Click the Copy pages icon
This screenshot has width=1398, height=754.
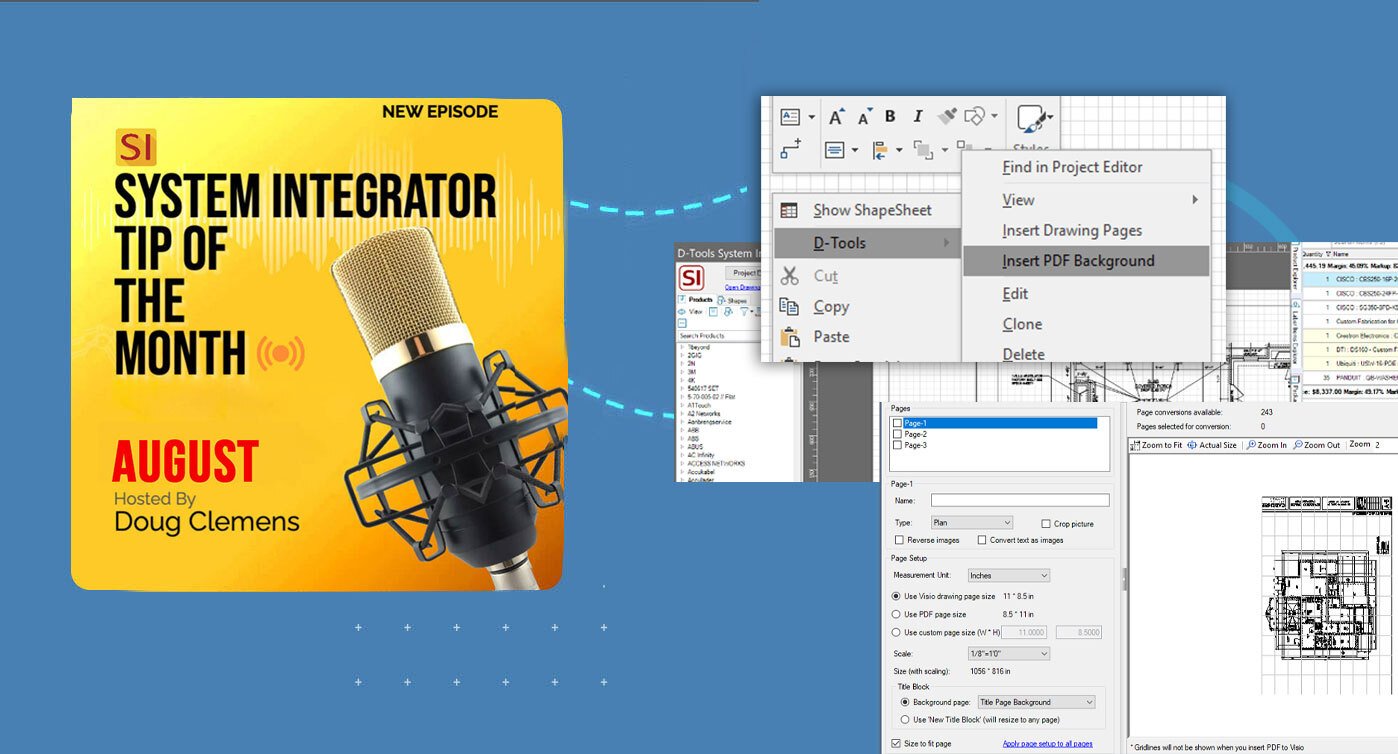coord(789,306)
